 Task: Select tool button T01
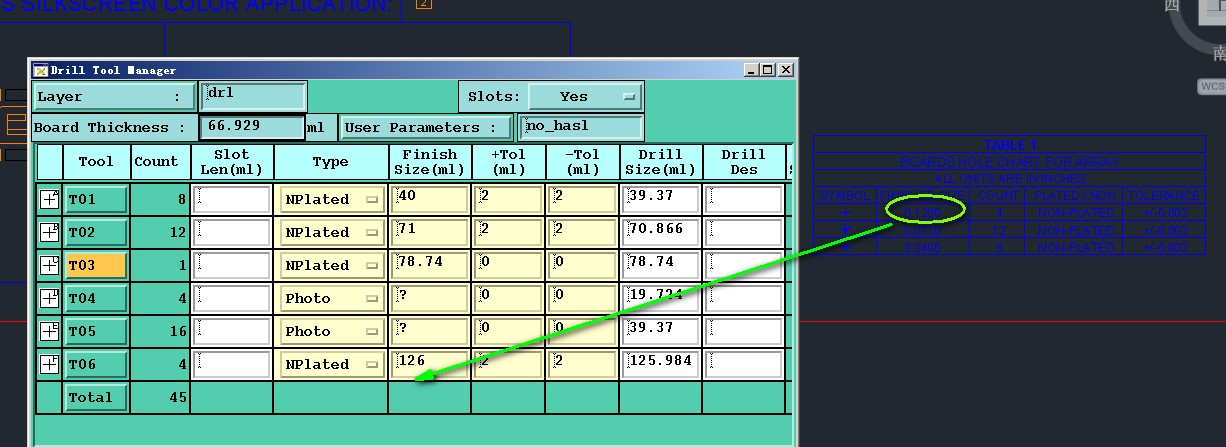pyautogui.click(x=96, y=199)
